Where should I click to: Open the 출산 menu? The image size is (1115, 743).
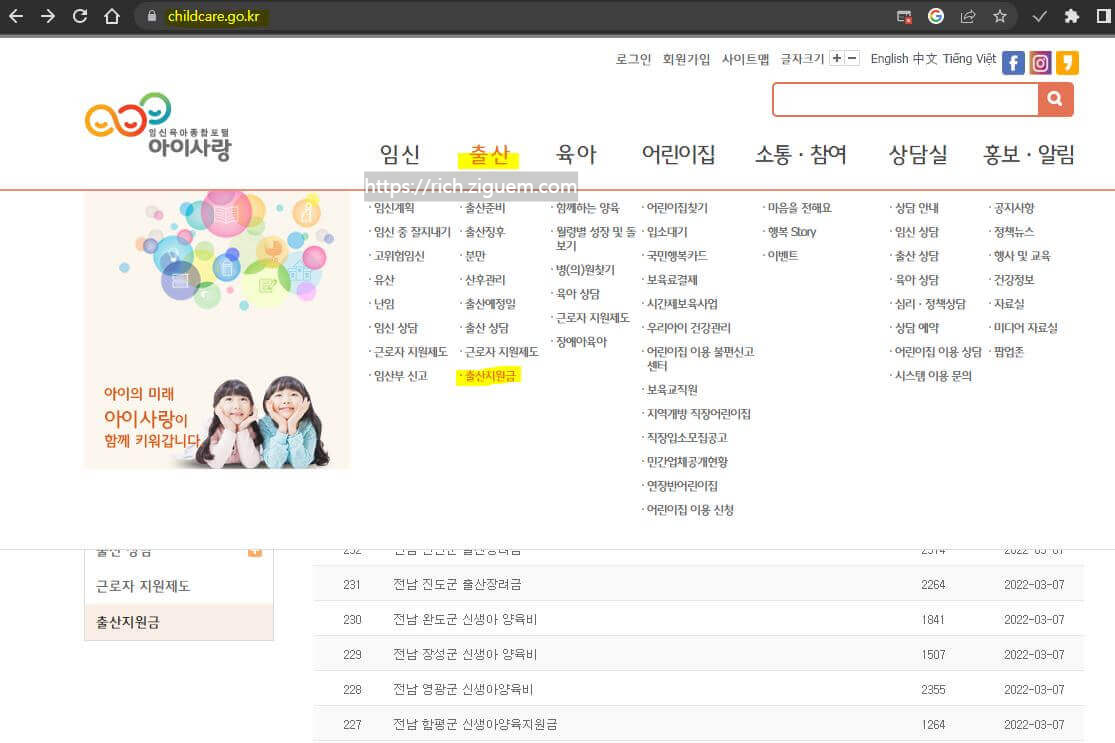(488, 154)
